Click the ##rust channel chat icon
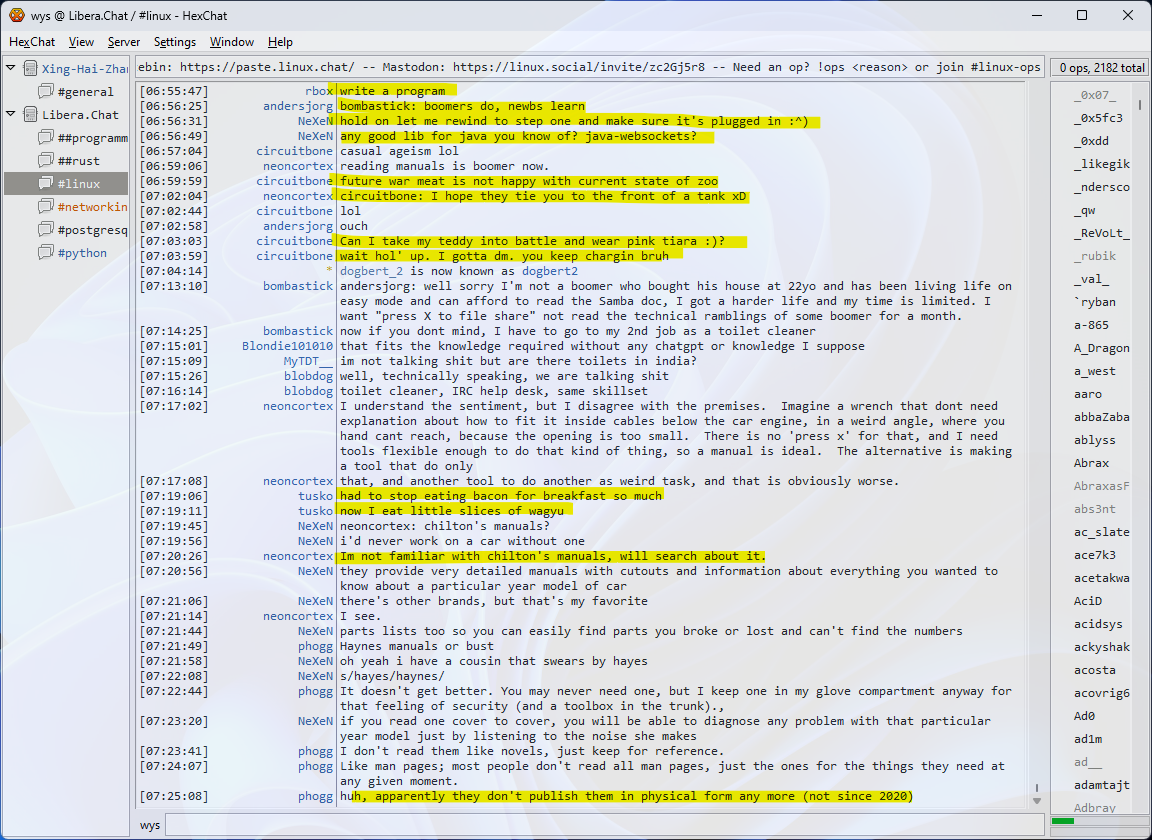 46,161
